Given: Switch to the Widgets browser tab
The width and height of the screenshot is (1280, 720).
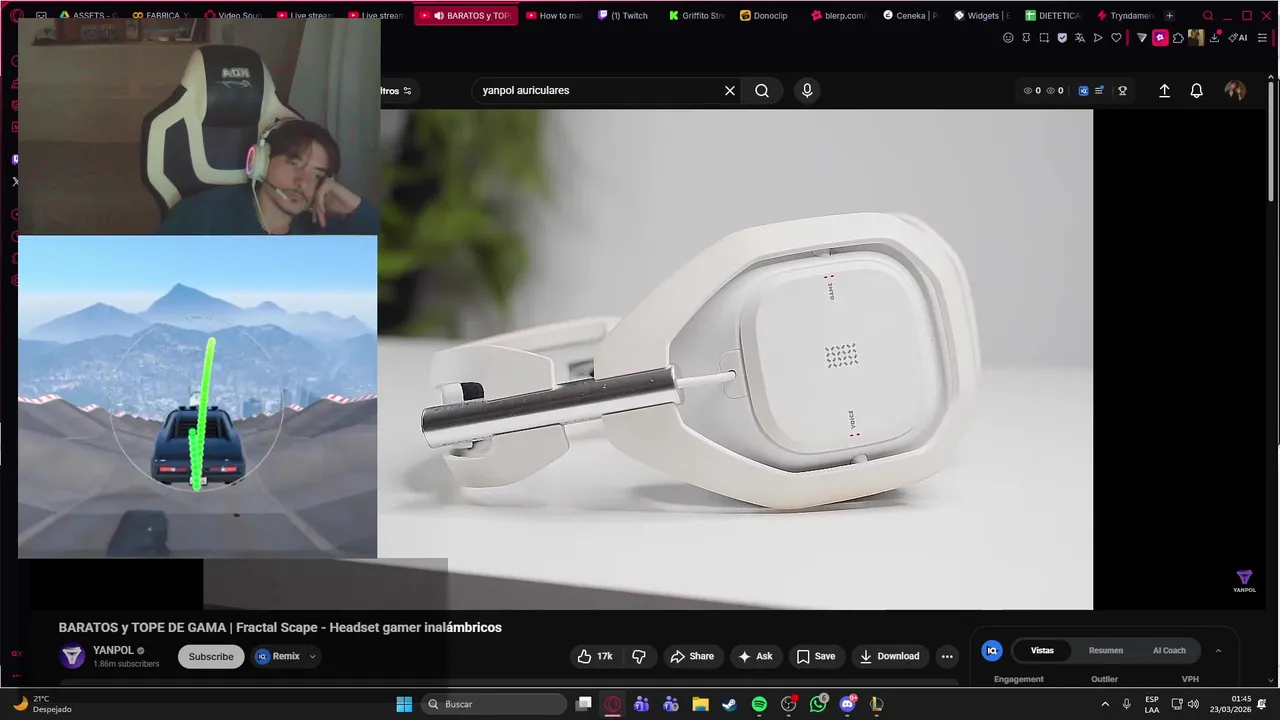Looking at the screenshot, I should 982,15.
